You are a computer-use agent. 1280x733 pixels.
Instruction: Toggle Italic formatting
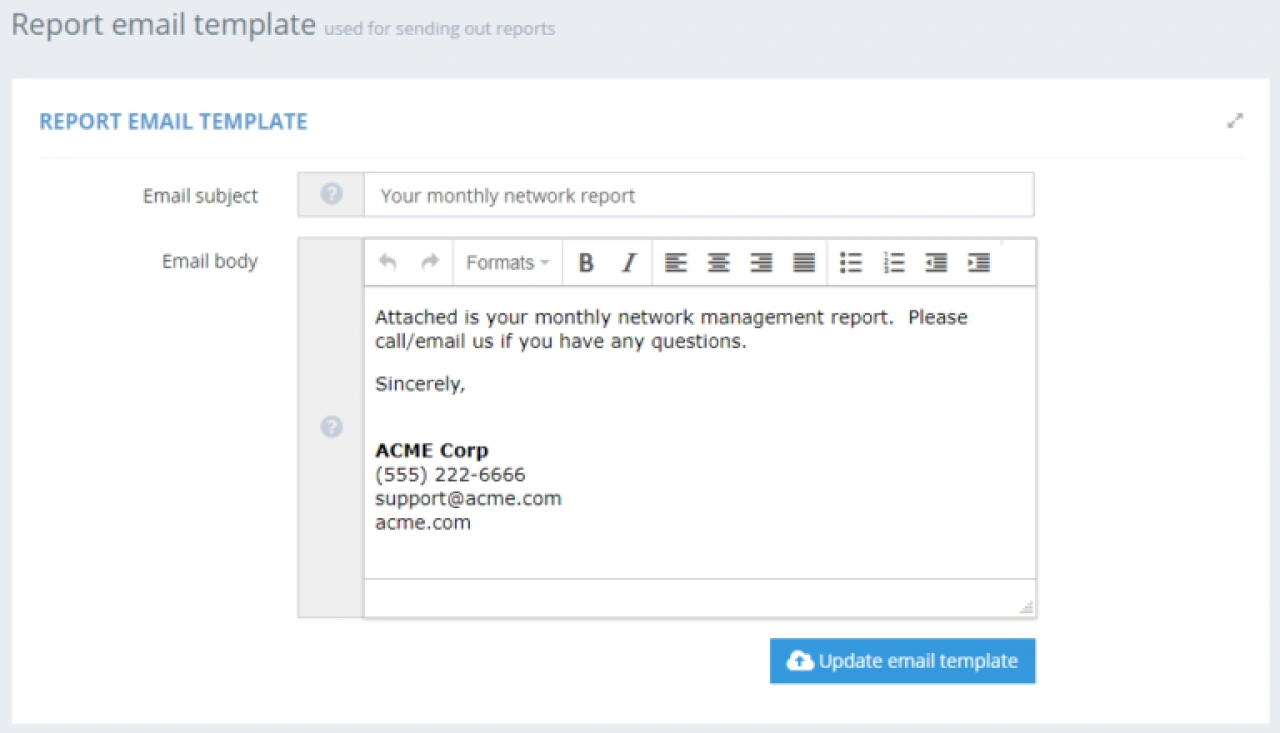pos(628,262)
